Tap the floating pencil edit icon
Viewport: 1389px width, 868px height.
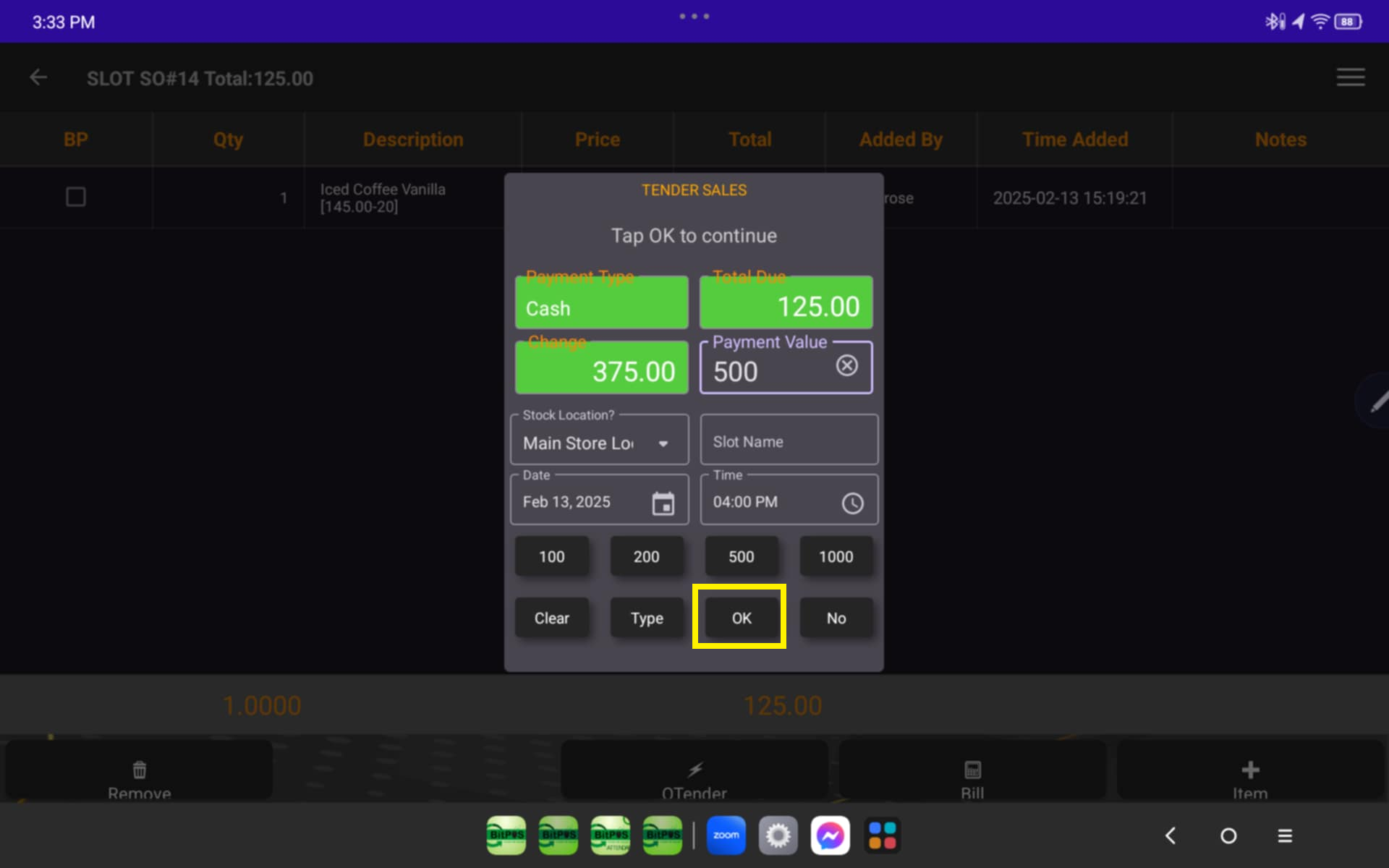coord(1377,401)
